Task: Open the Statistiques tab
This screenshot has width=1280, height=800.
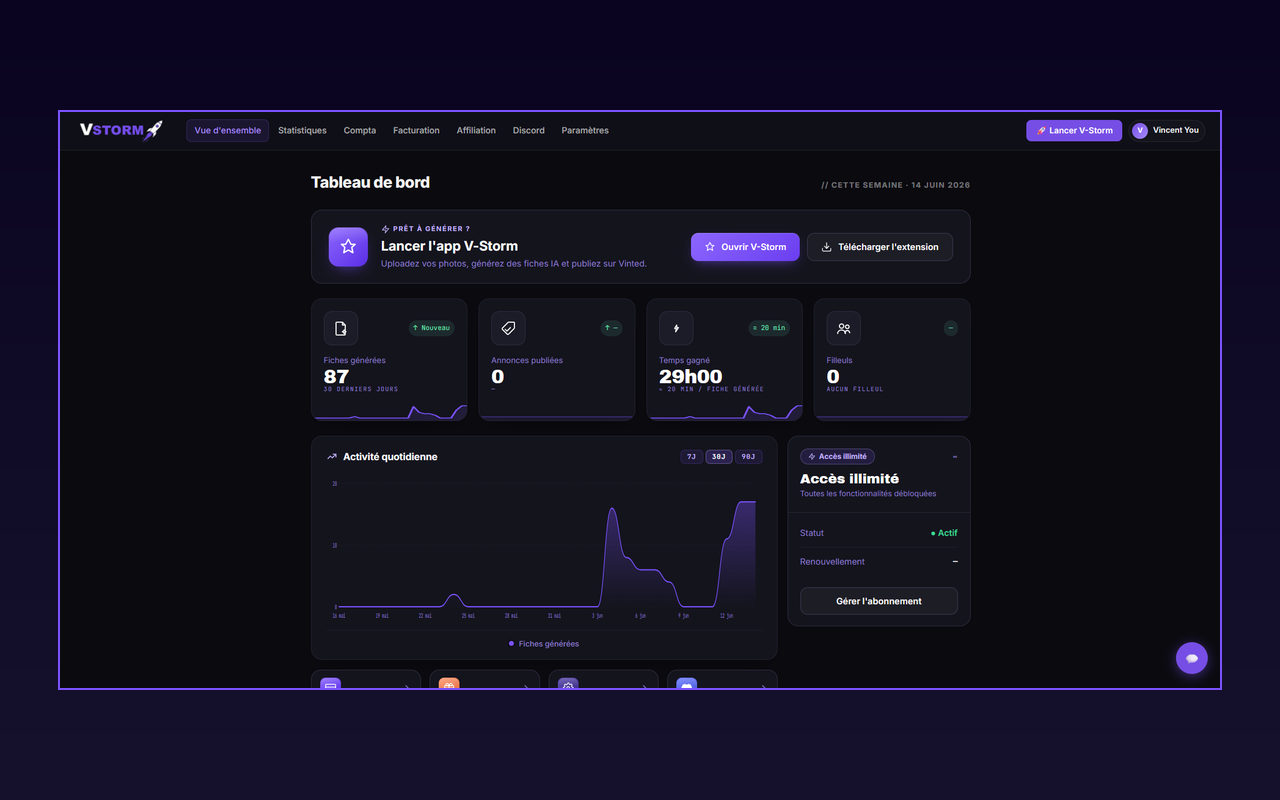Action: point(302,130)
